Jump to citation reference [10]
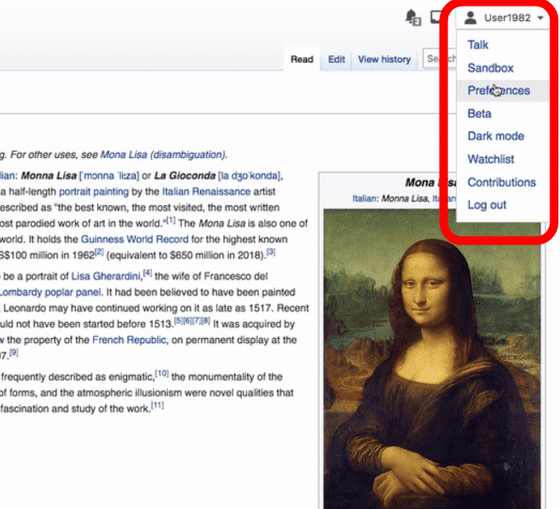The width and height of the screenshot is (560, 509). tap(162, 374)
